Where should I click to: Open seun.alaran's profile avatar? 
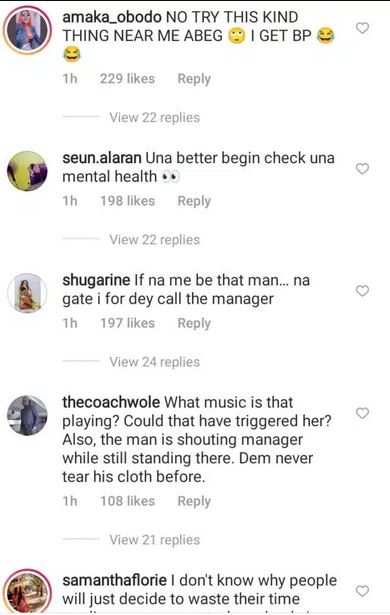click(x=27, y=171)
